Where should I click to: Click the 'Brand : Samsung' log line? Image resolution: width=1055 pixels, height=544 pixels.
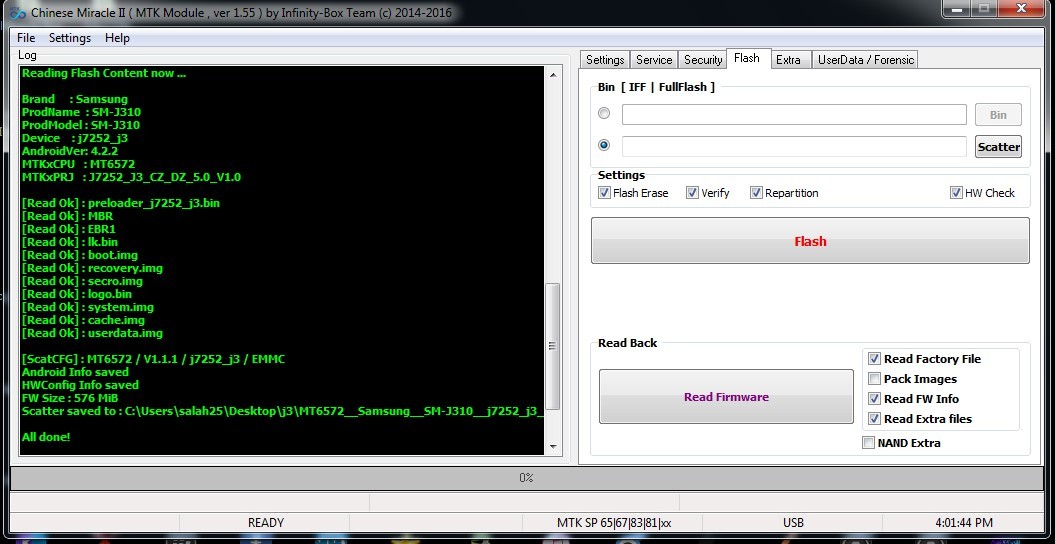(x=75, y=99)
